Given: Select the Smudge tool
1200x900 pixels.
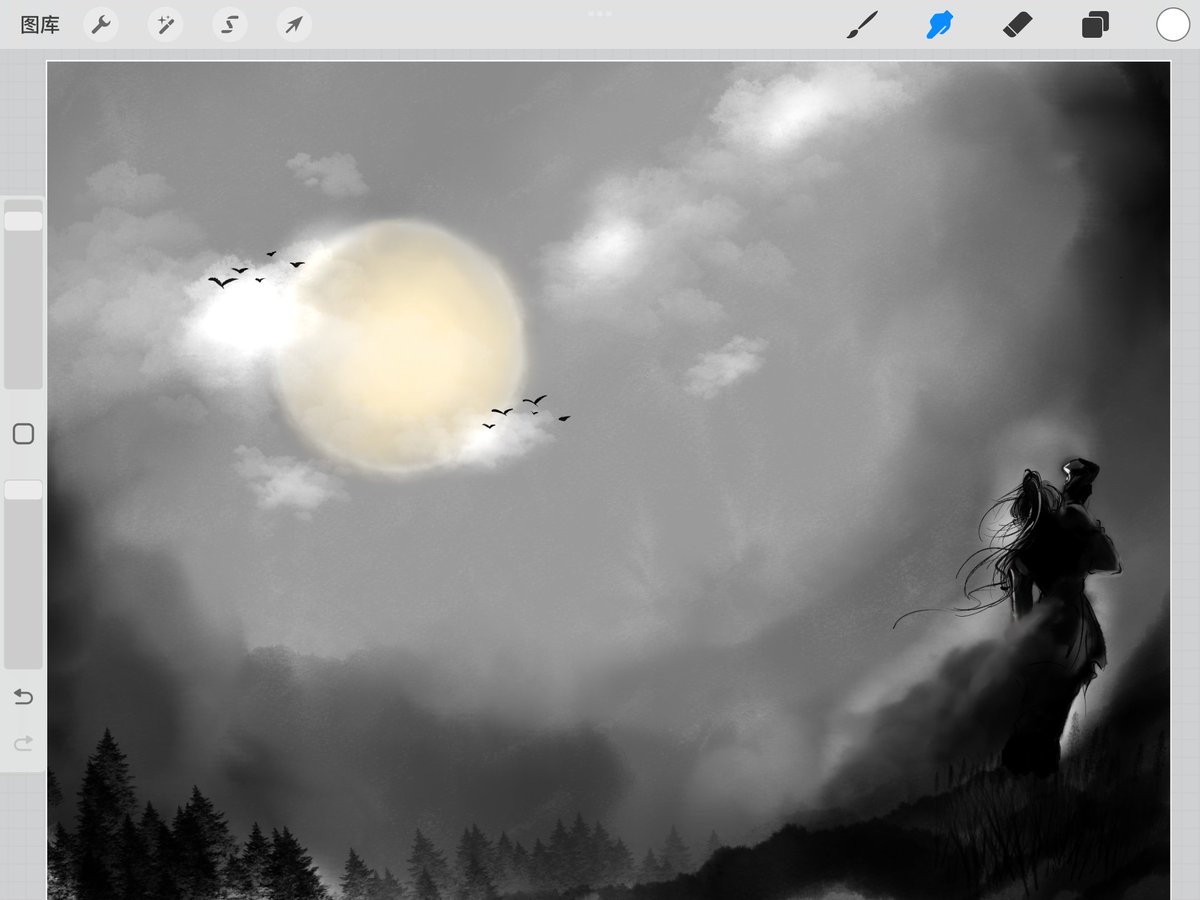Looking at the screenshot, I should (x=940, y=25).
